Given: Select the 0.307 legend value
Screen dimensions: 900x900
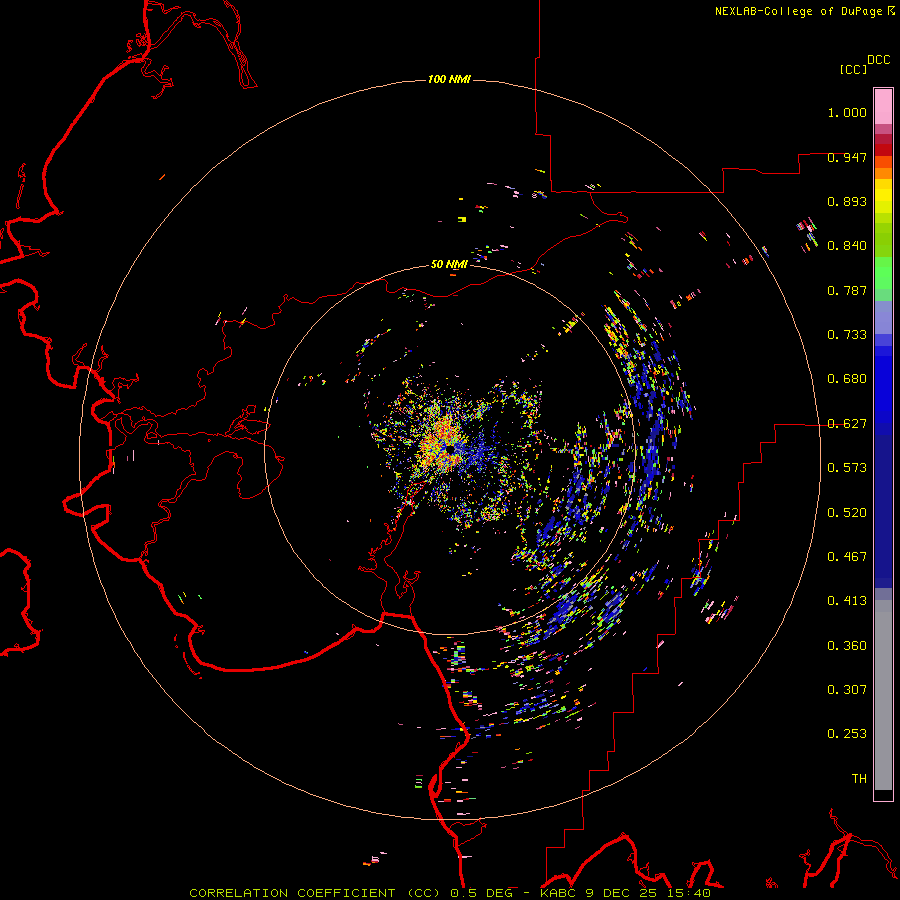Looking at the screenshot, I should tap(847, 690).
